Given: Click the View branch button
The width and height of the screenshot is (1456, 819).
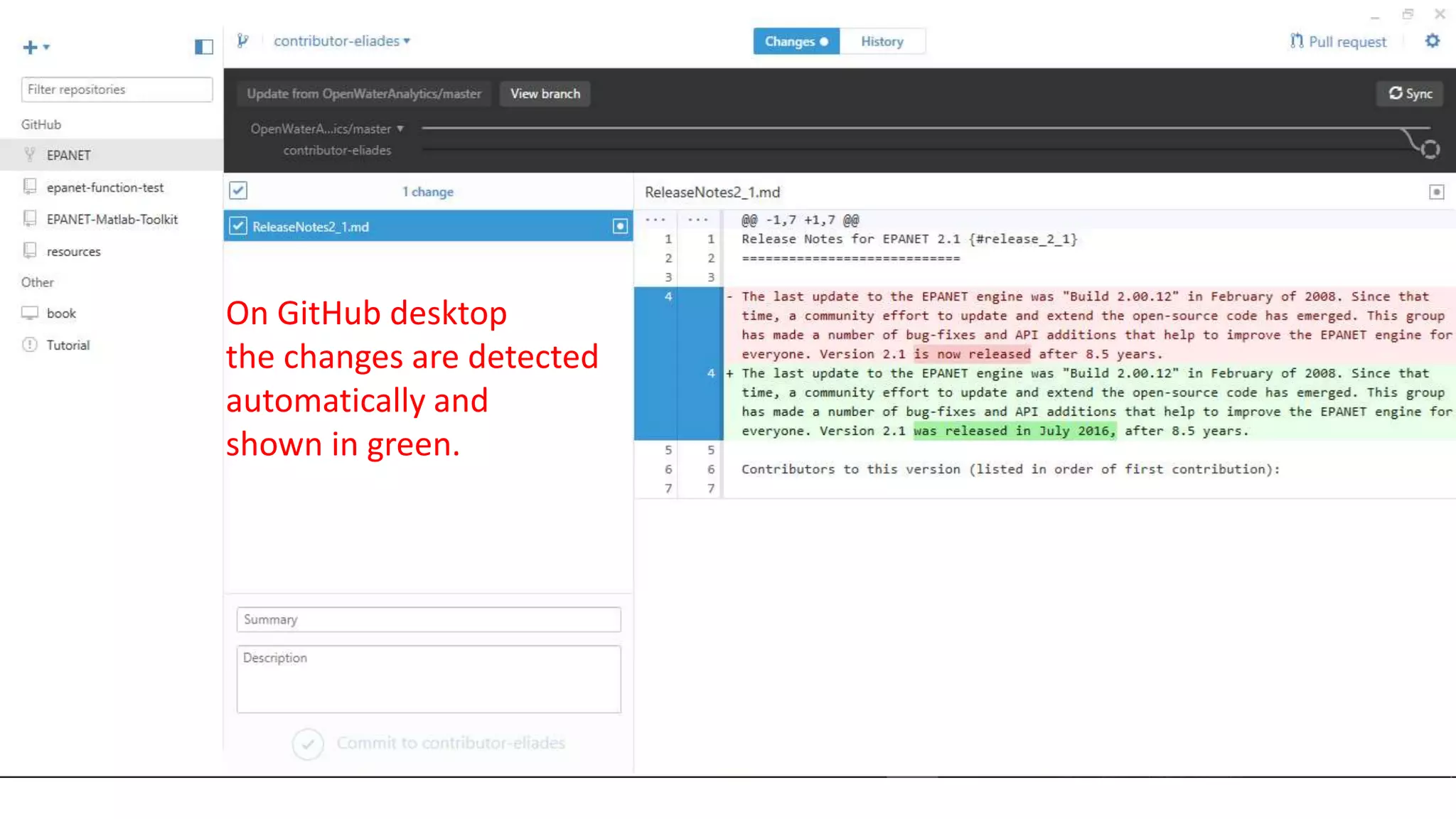Looking at the screenshot, I should pos(545,94).
